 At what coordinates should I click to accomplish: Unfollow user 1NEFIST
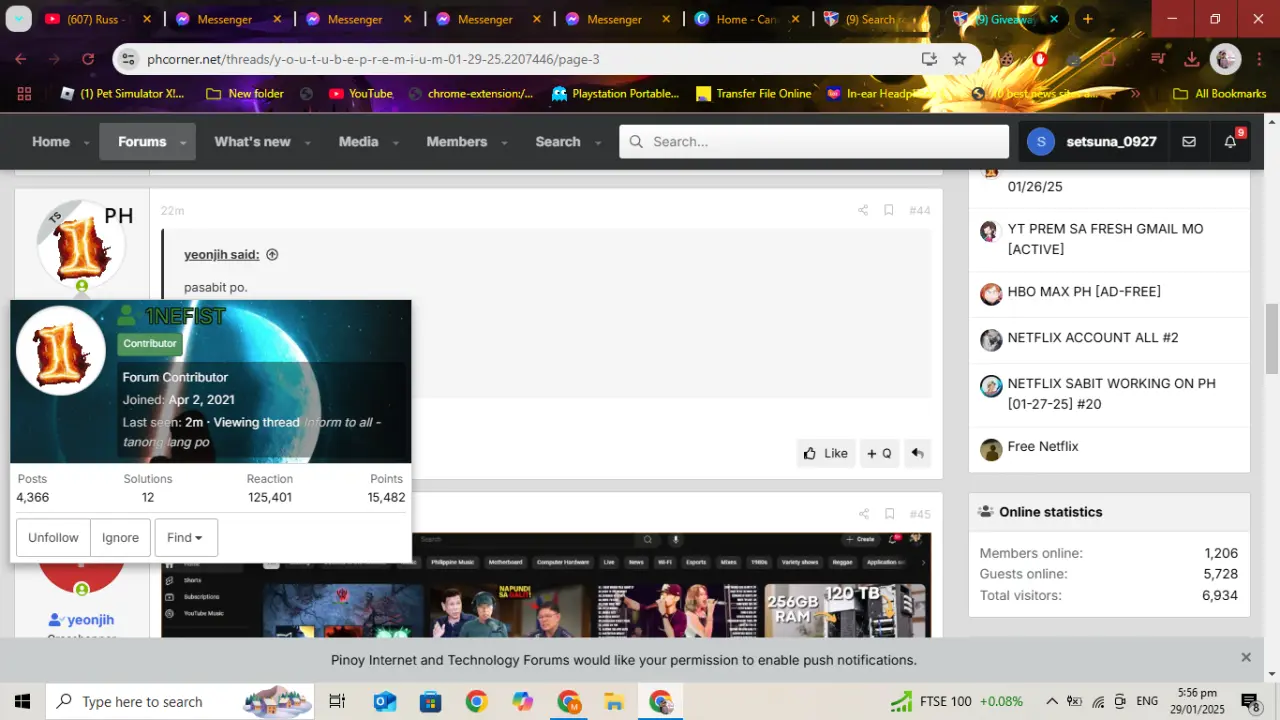53,537
